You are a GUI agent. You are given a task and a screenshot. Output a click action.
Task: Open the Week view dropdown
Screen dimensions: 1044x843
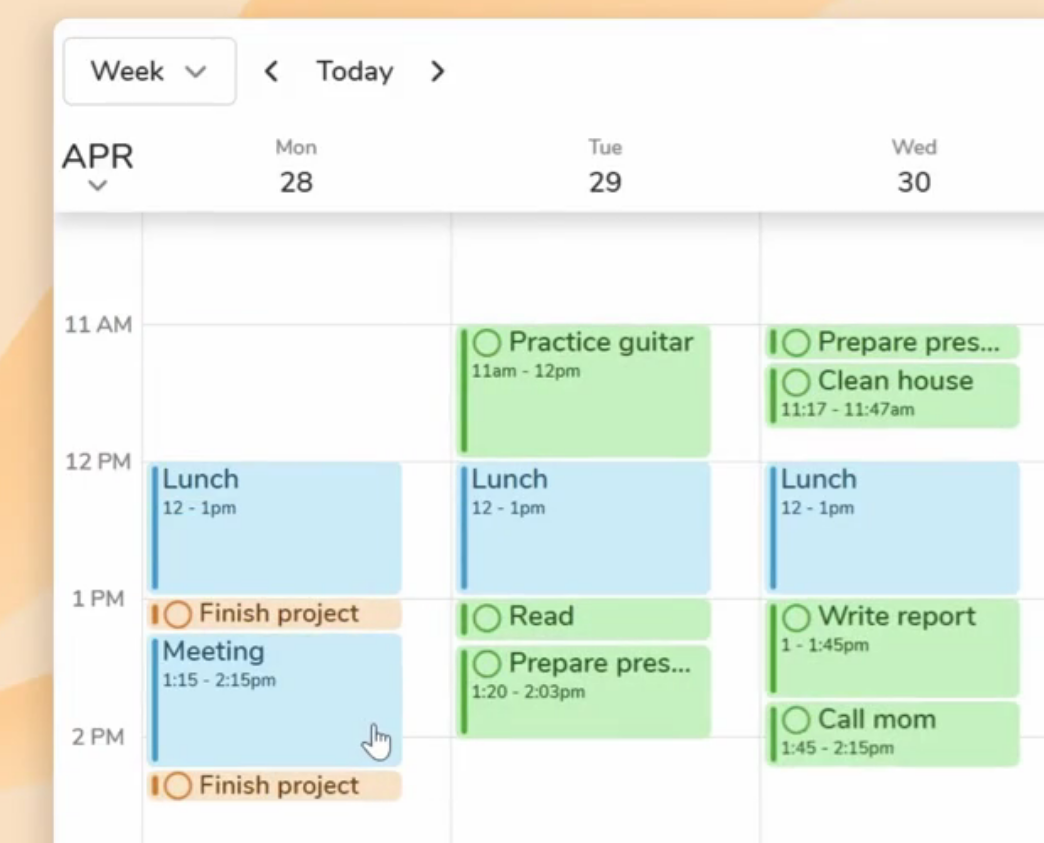click(x=149, y=71)
